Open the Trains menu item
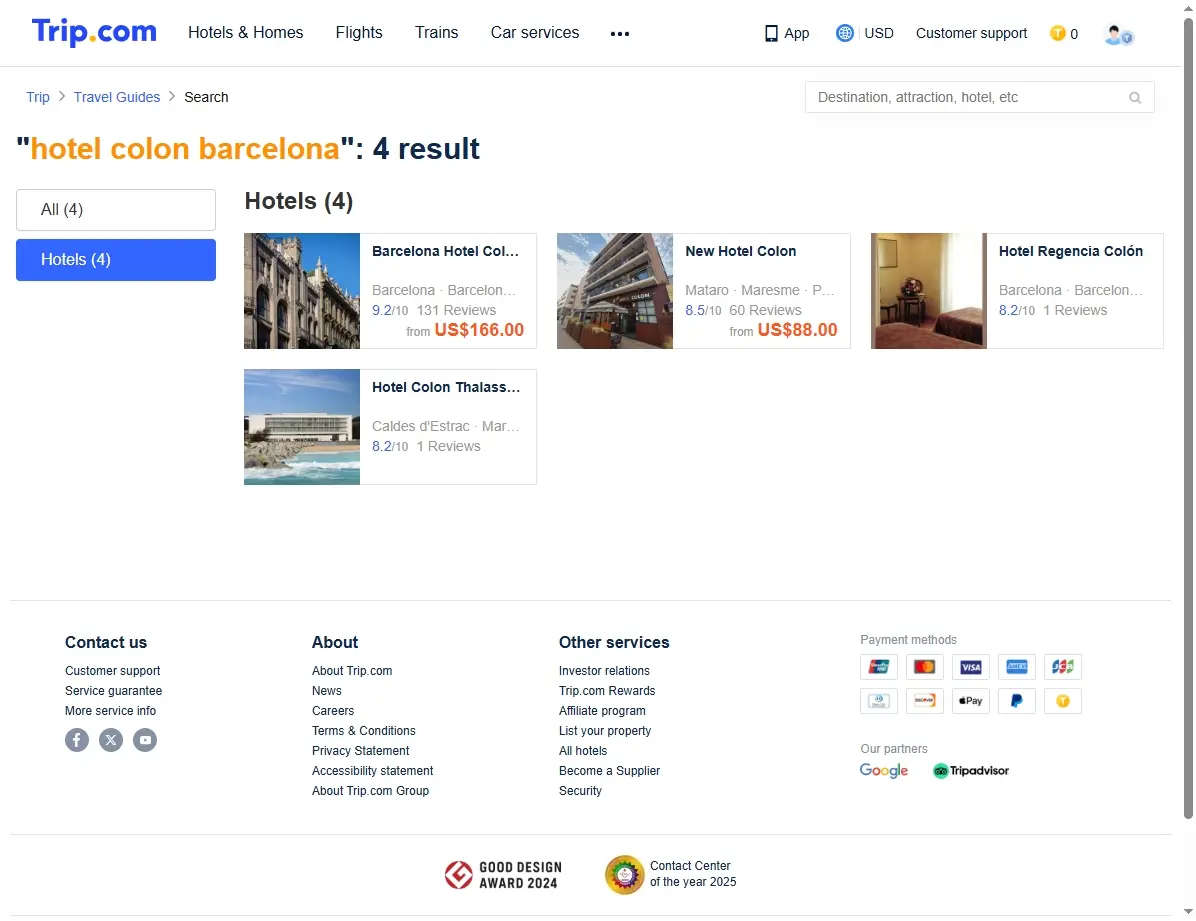1196x921 pixels. pos(436,33)
